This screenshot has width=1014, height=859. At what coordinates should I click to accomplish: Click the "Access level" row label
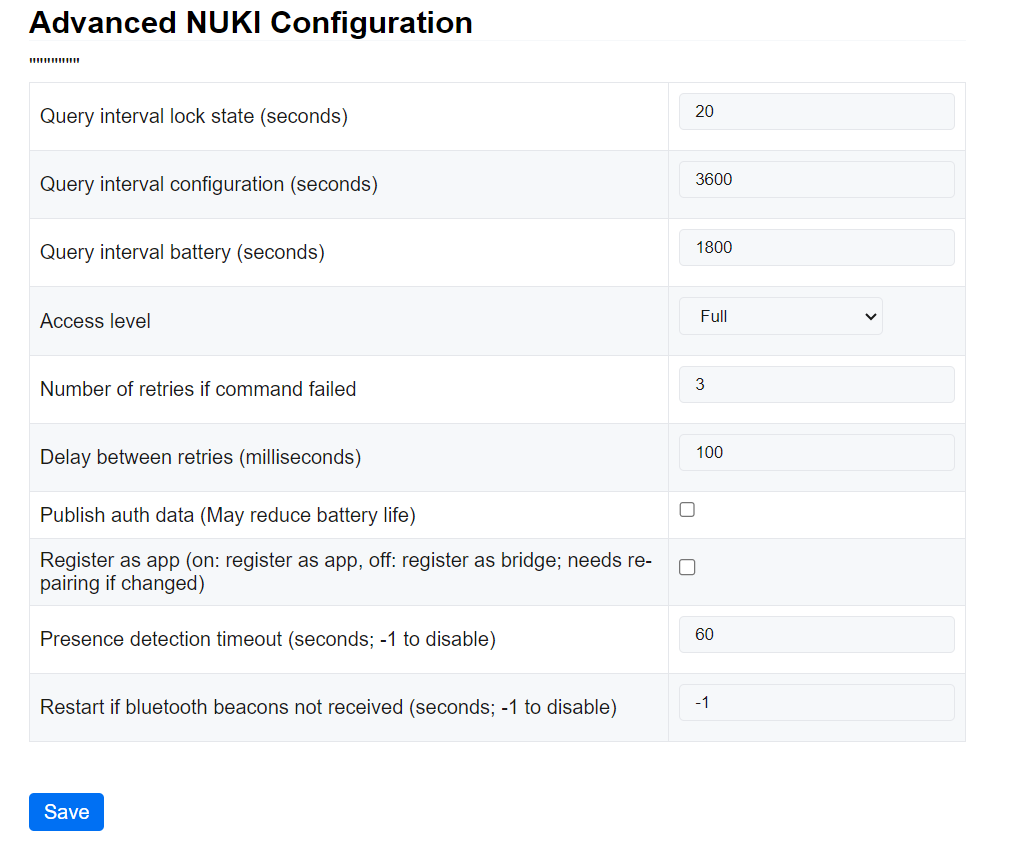95,321
